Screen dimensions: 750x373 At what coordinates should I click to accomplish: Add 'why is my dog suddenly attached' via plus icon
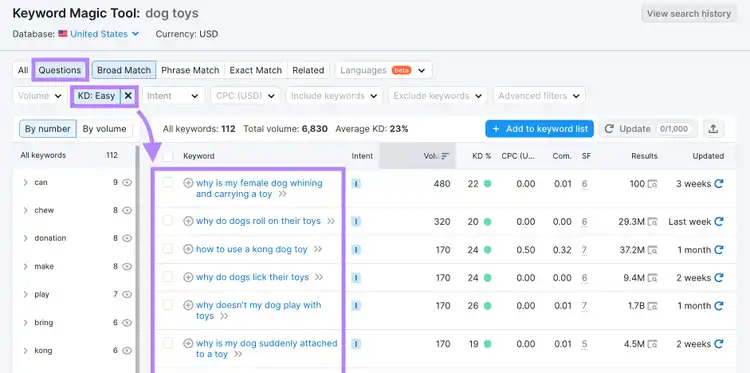click(x=188, y=343)
